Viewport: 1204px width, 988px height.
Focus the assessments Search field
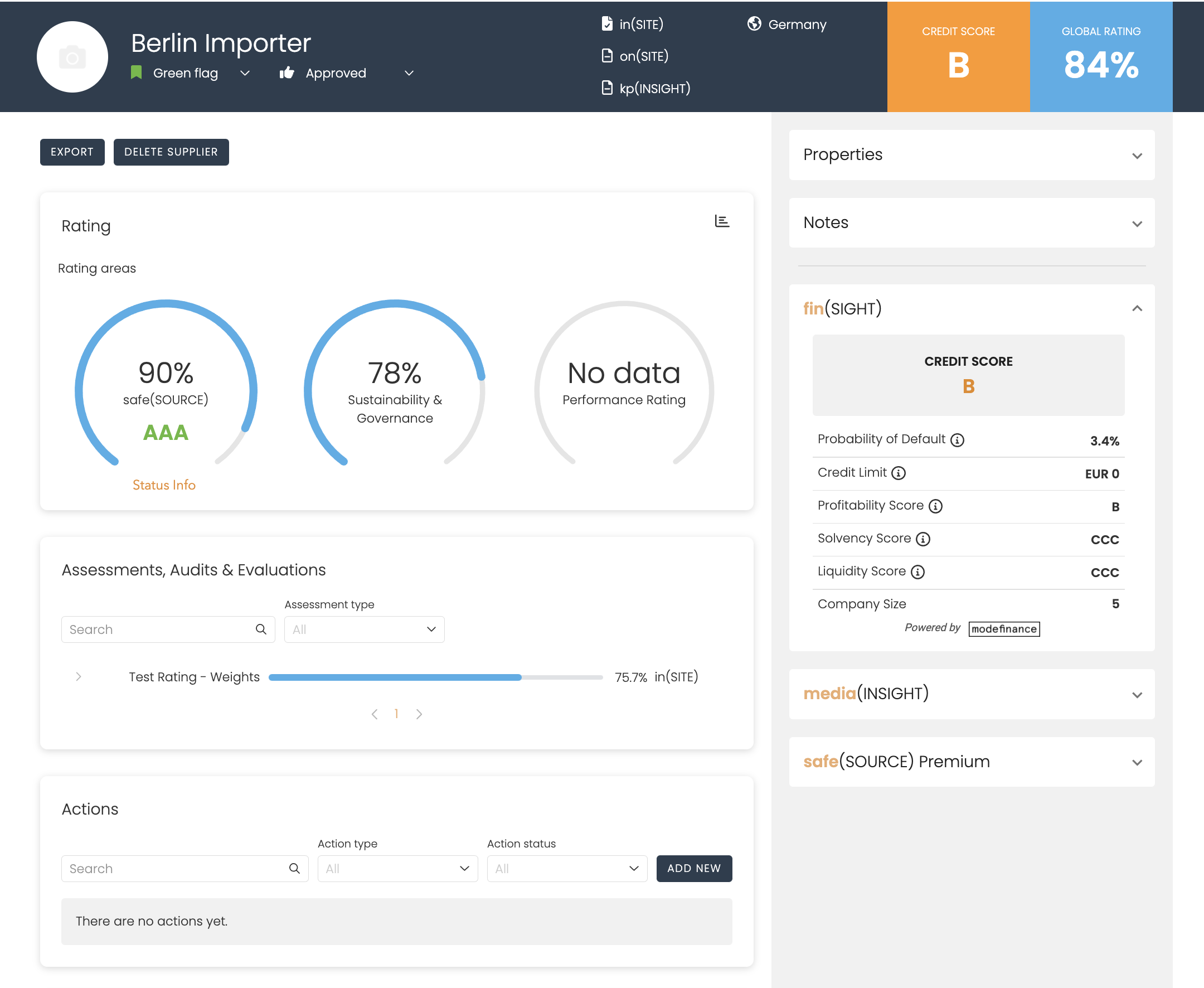[x=168, y=629]
